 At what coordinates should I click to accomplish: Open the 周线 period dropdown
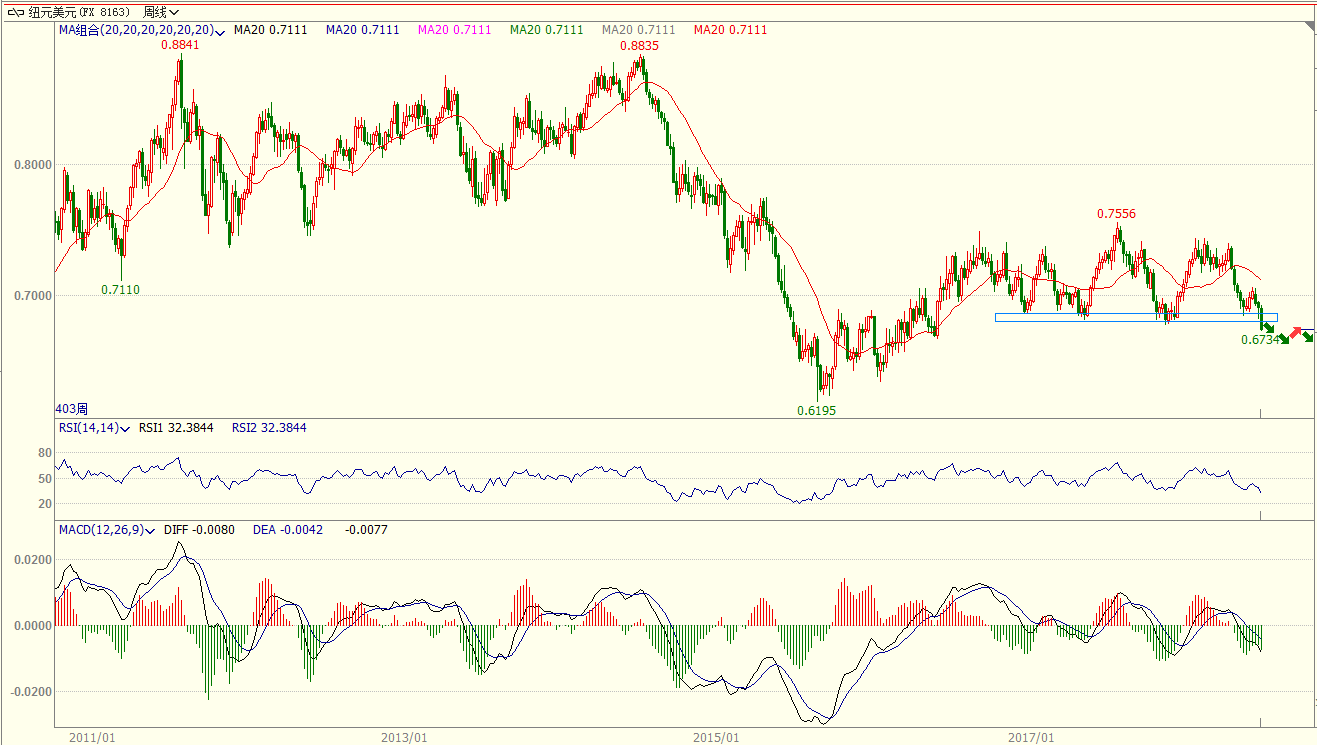pos(161,12)
